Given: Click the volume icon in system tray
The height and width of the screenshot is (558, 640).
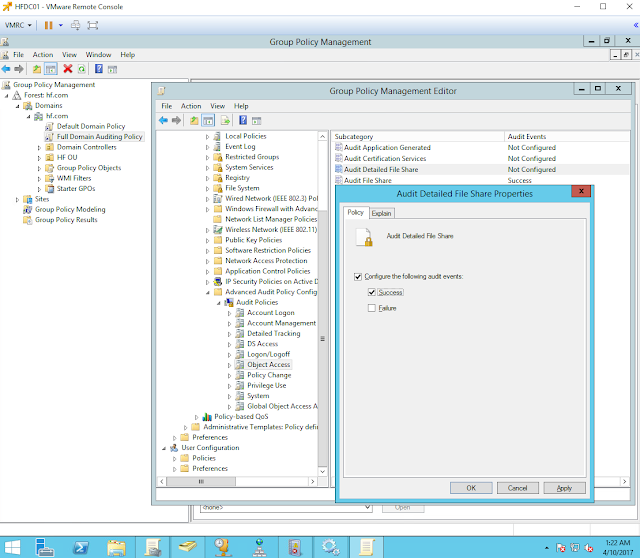Looking at the screenshot, I should (x=589, y=548).
